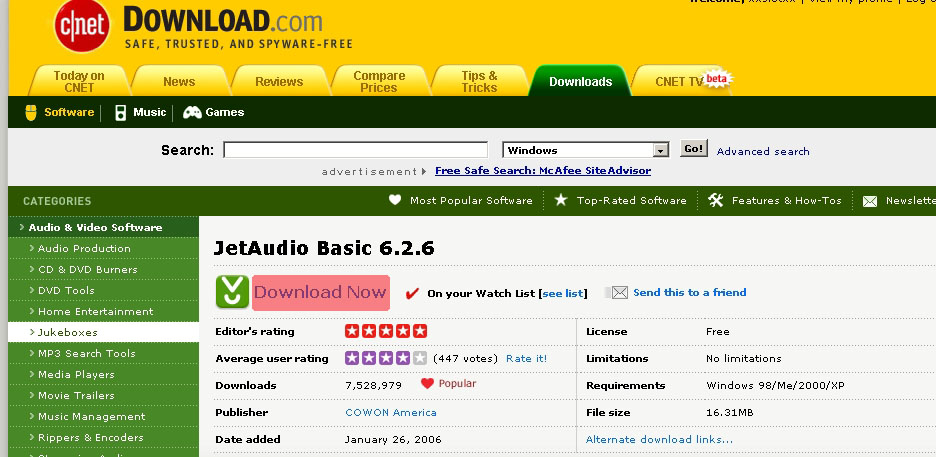936x457 pixels.
Task: Click the Download Now button
Action: [x=321, y=292]
